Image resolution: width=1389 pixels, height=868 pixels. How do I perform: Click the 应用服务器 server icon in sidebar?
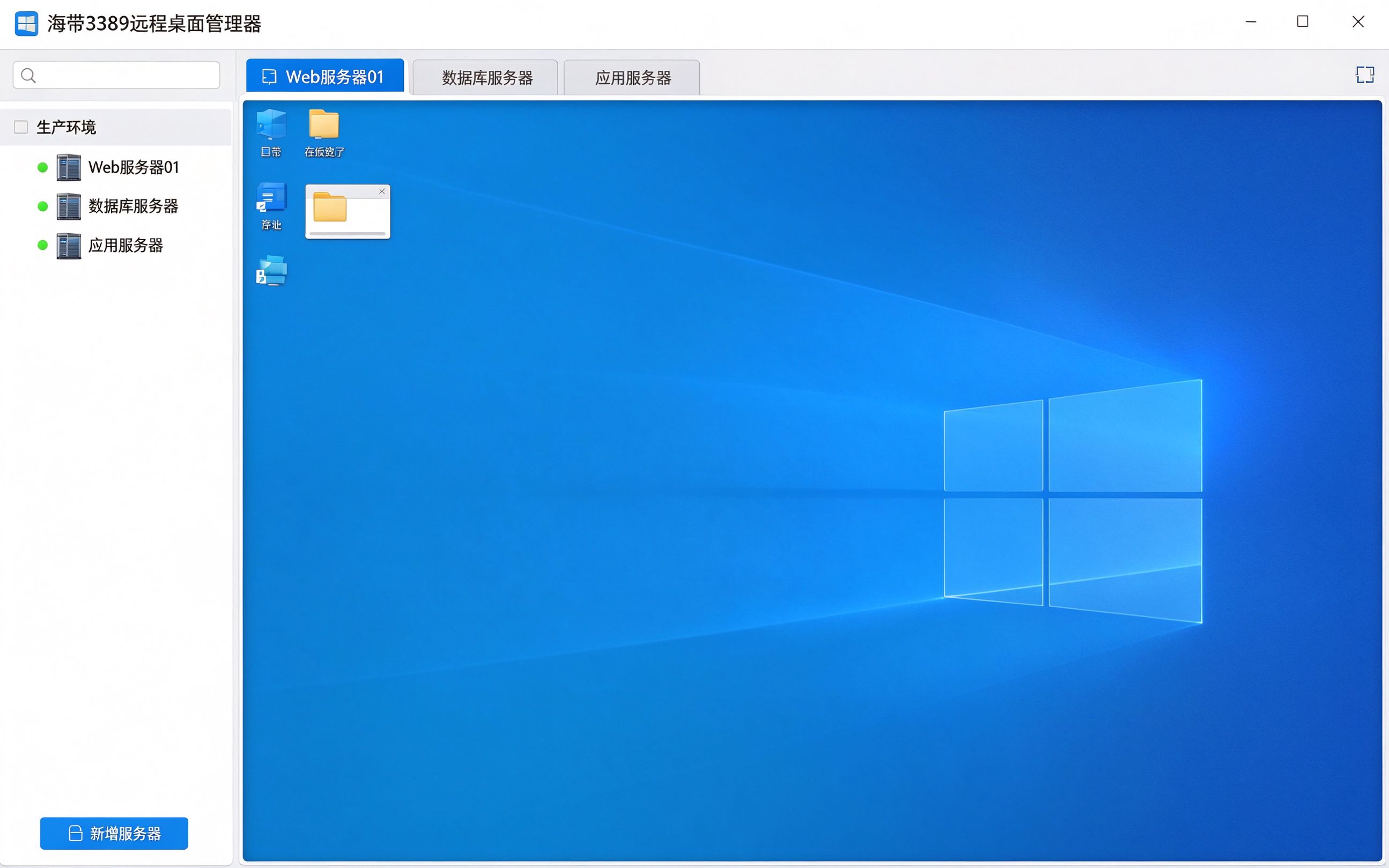click(69, 246)
